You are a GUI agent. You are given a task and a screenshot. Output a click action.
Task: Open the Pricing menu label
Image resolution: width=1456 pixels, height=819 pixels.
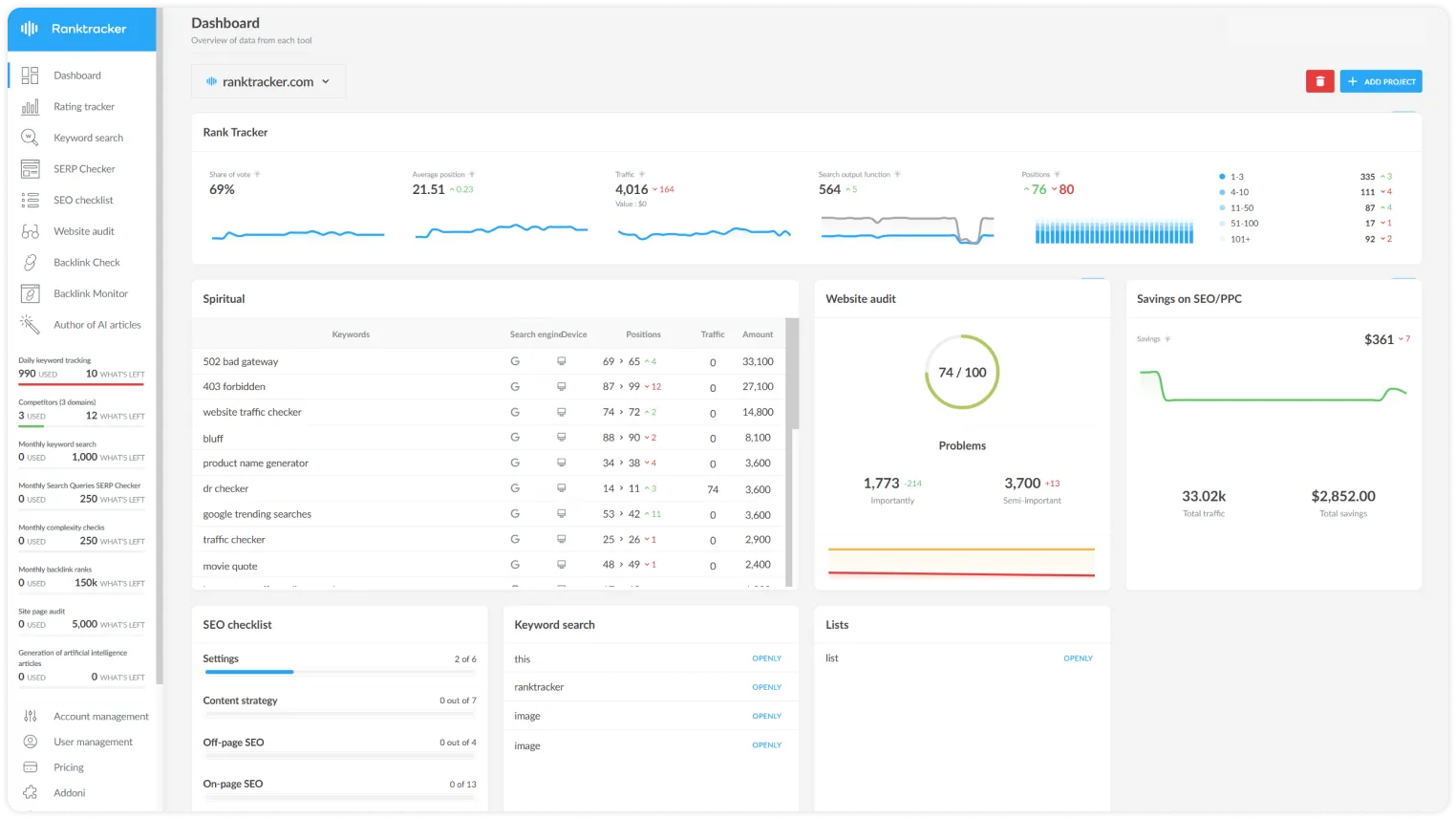tap(69, 767)
